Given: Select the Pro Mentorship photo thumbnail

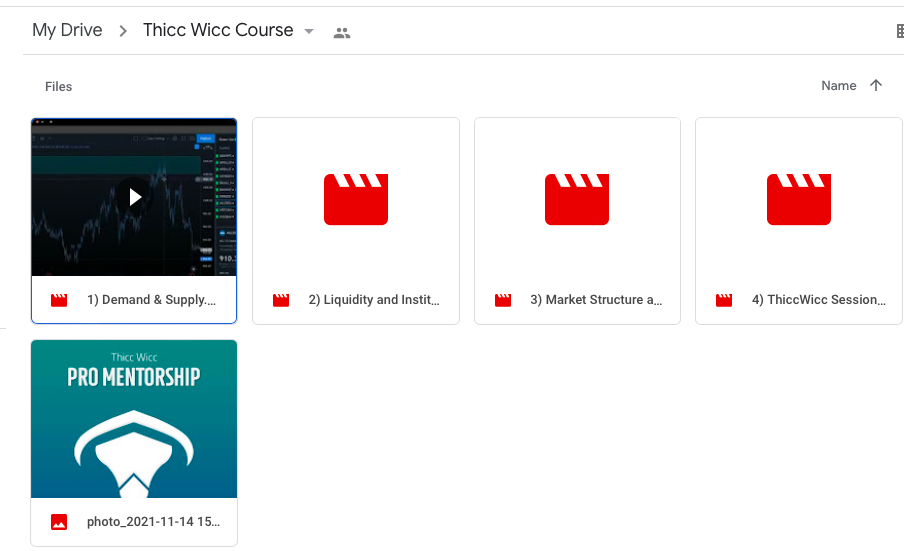Looking at the screenshot, I should [134, 418].
